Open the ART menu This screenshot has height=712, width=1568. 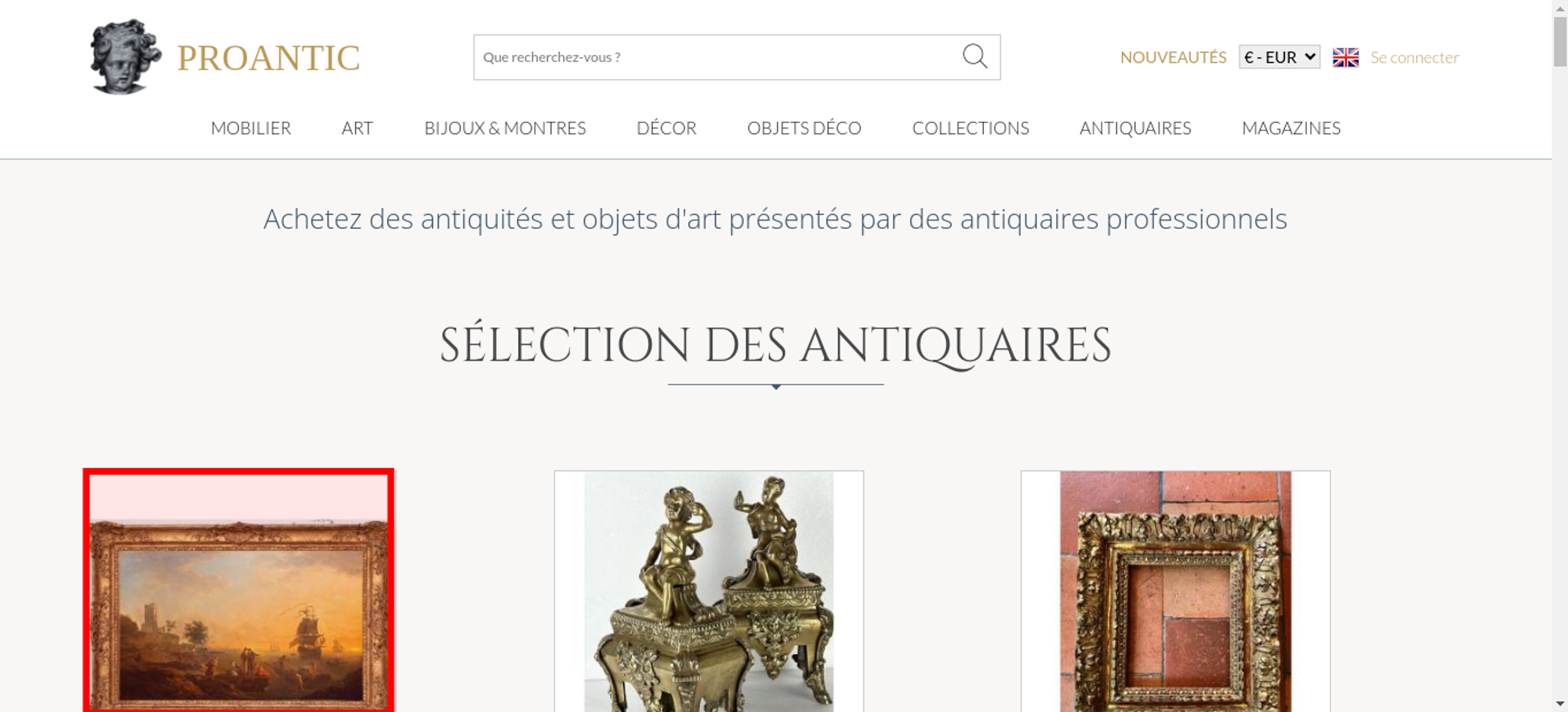(x=358, y=128)
